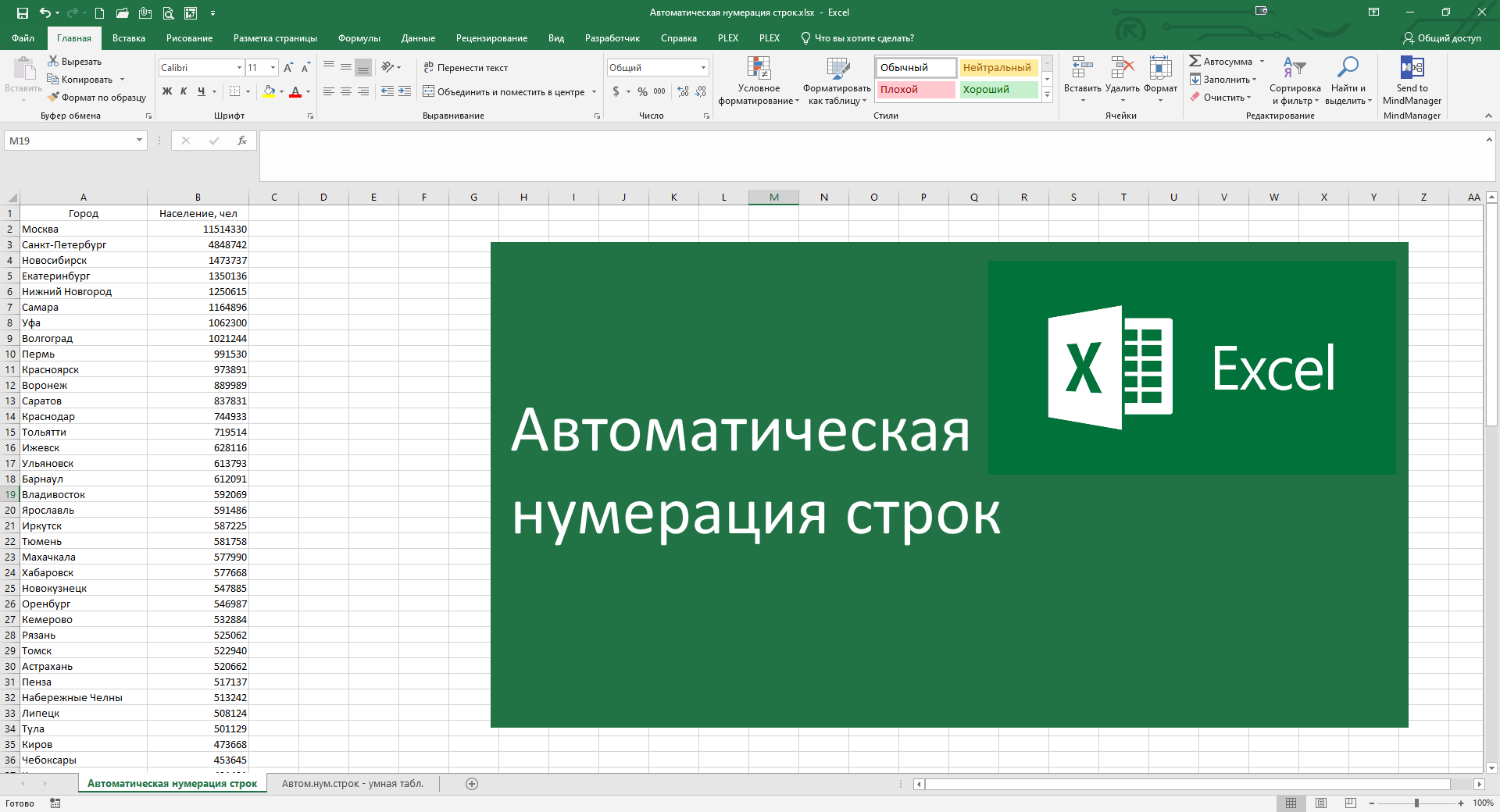Screen dimensions: 1500x812
Task: Toggle italic formatting (К)
Action: [x=183, y=91]
